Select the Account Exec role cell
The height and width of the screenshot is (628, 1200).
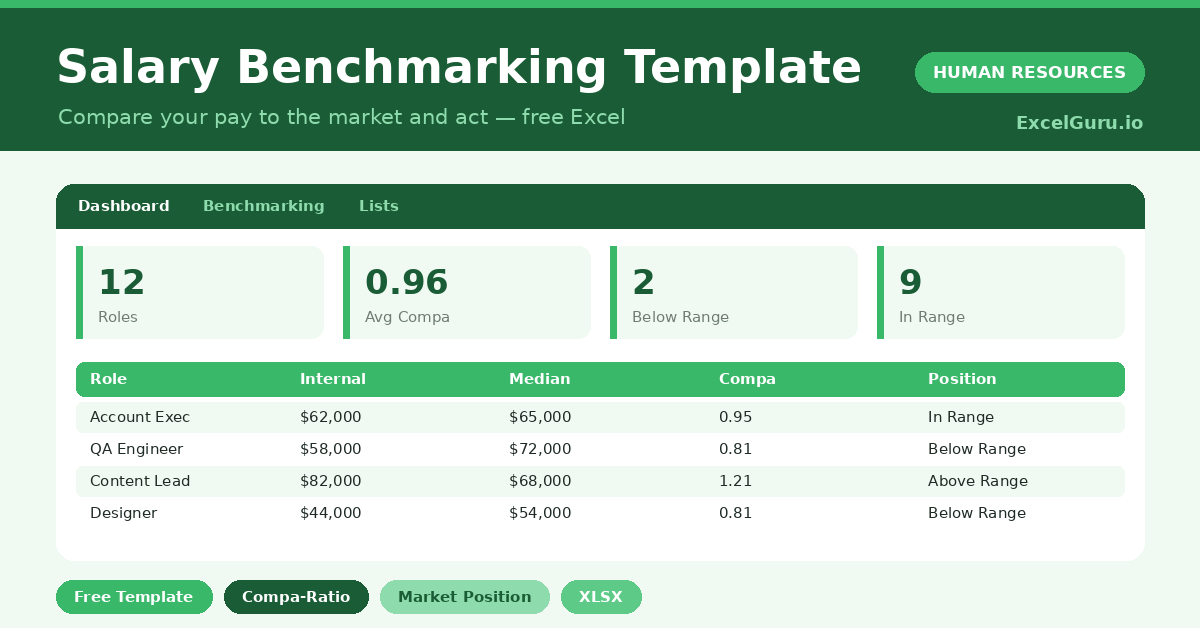point(140,417)
